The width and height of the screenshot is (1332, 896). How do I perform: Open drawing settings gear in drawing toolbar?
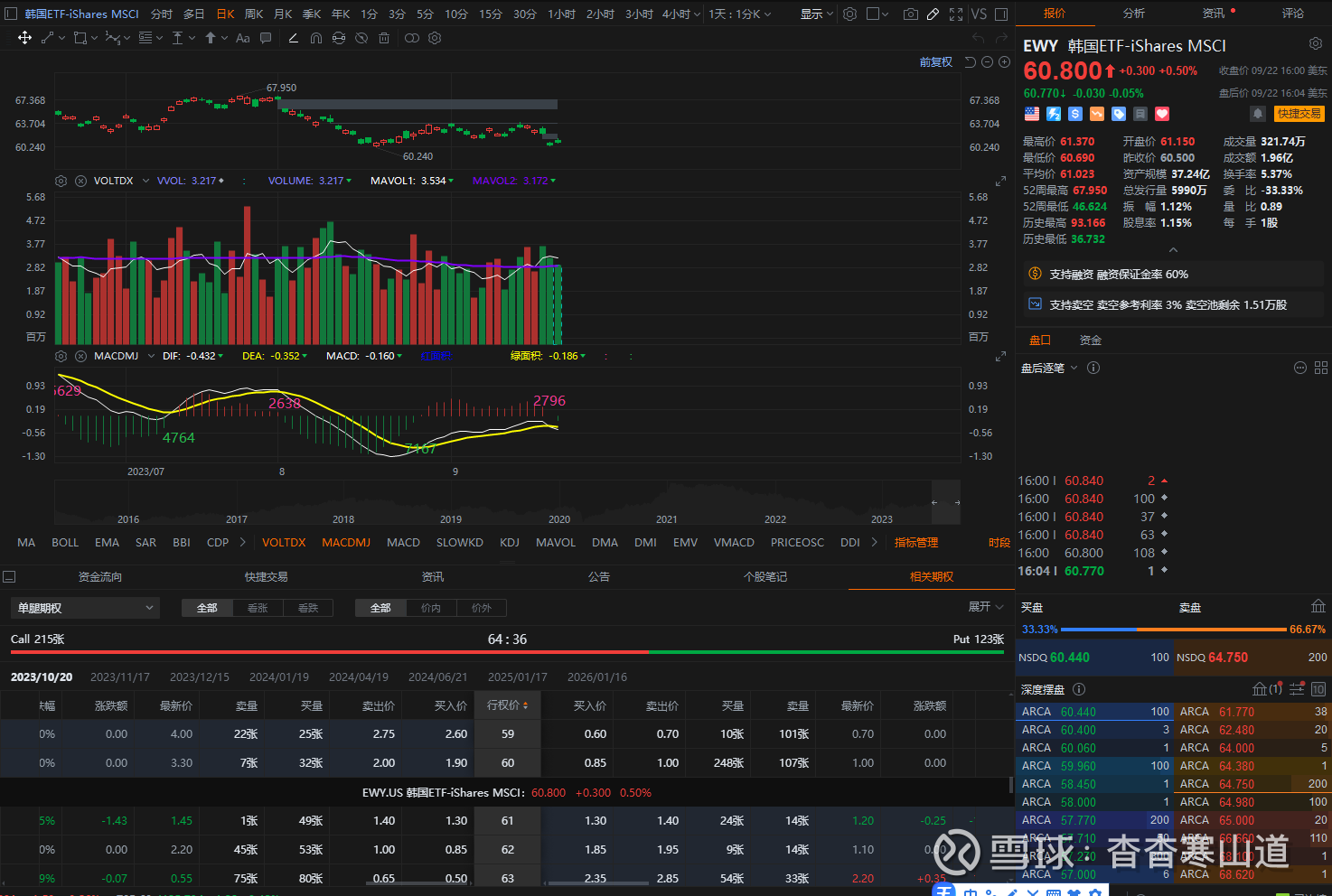coord(435,38)
